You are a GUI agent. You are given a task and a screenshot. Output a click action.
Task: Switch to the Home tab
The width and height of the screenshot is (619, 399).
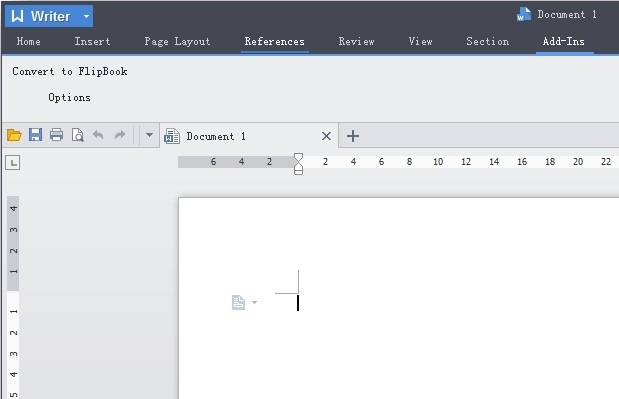28,41
